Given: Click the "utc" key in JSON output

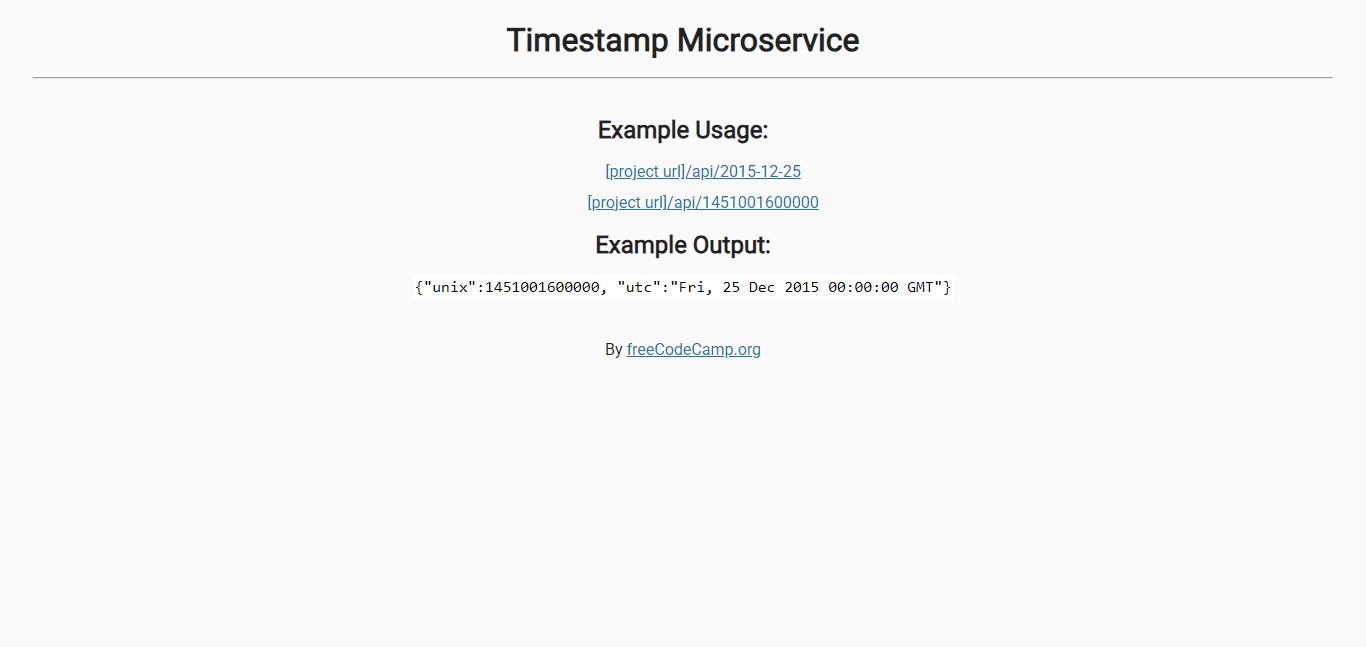Looking at the screenshot, I should tap(639, 287).
